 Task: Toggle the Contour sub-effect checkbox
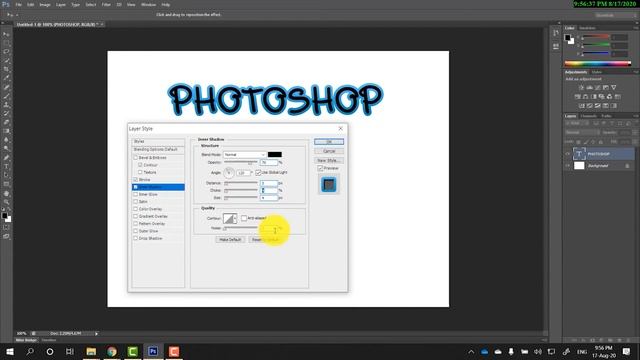(x=140, y=165)
